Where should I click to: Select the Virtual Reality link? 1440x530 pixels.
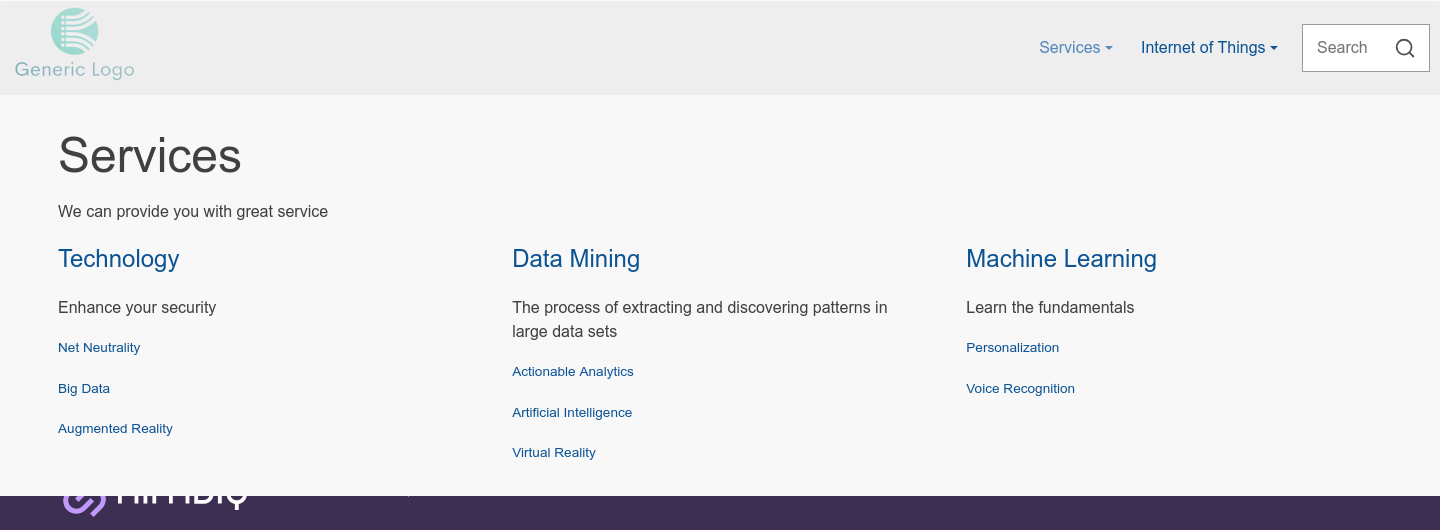(554, 453)
